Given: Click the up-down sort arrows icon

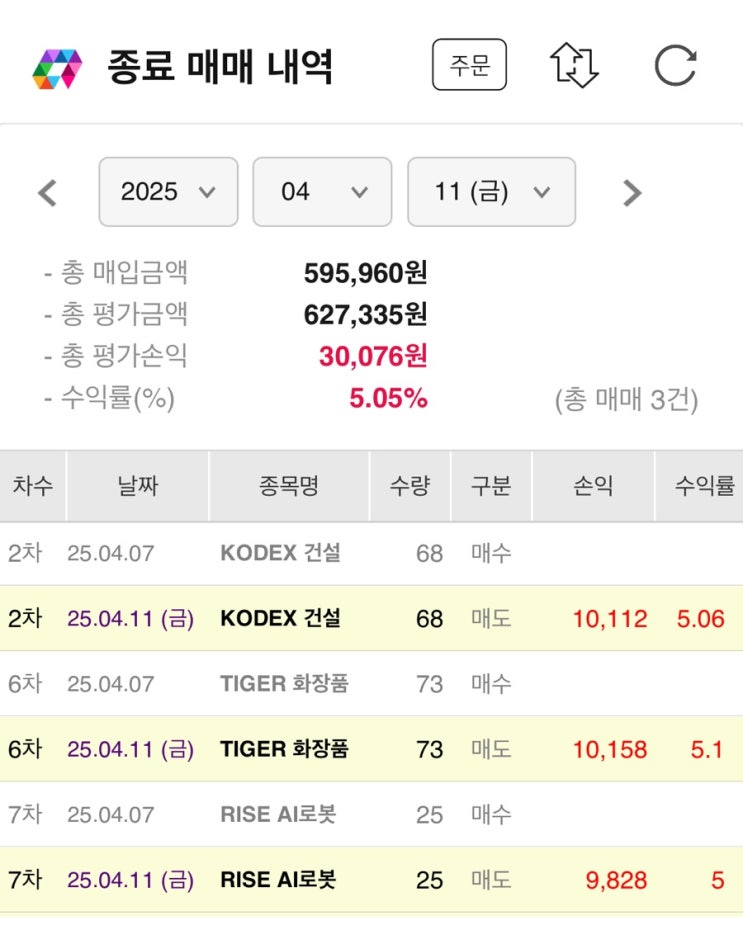Looking at the screenshot, I should [574, 66].
